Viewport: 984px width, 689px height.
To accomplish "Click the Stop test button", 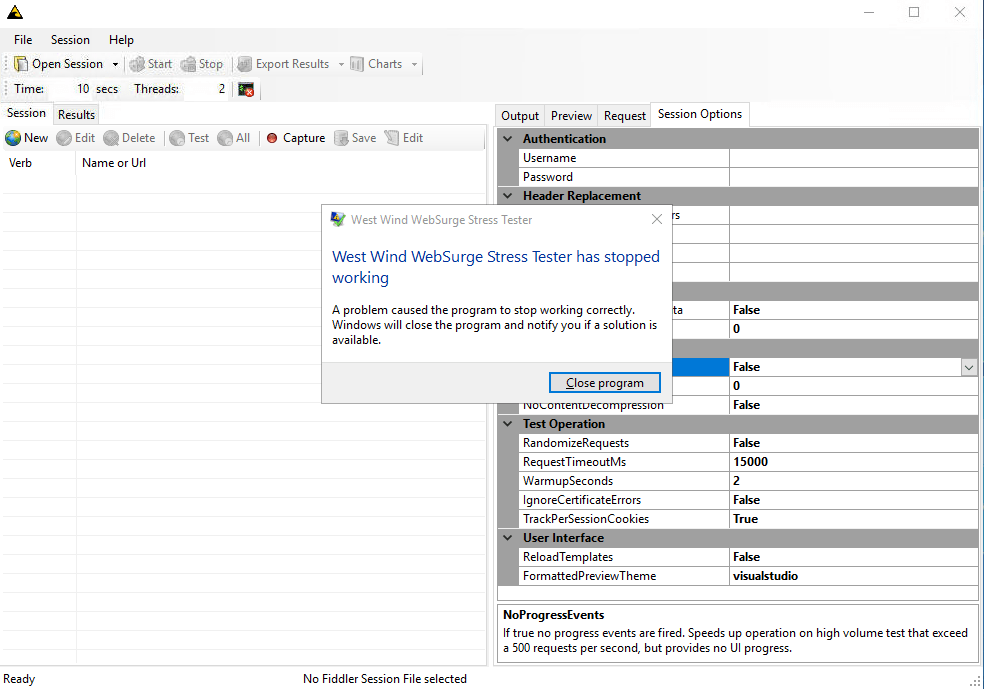I will (201, 64).
